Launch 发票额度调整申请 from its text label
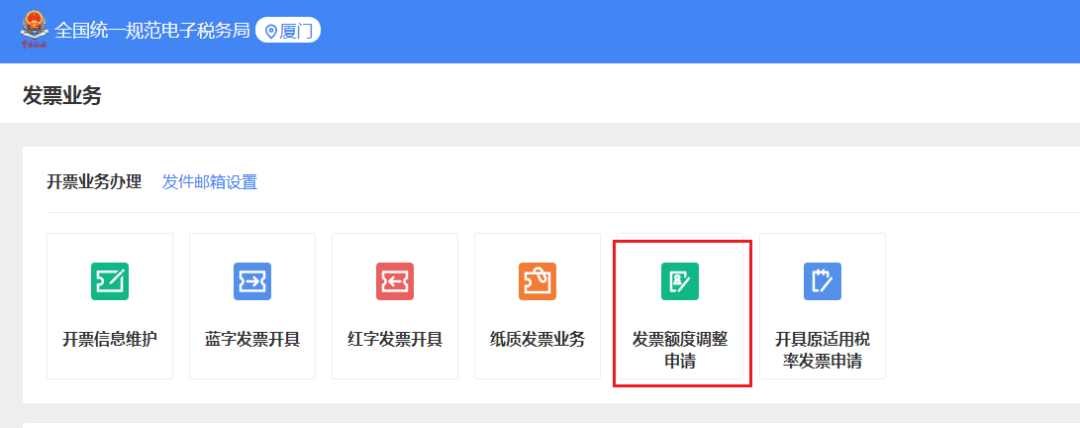Image resolution: width=1080 pixels, height=428 pixels. click(680, 350)
